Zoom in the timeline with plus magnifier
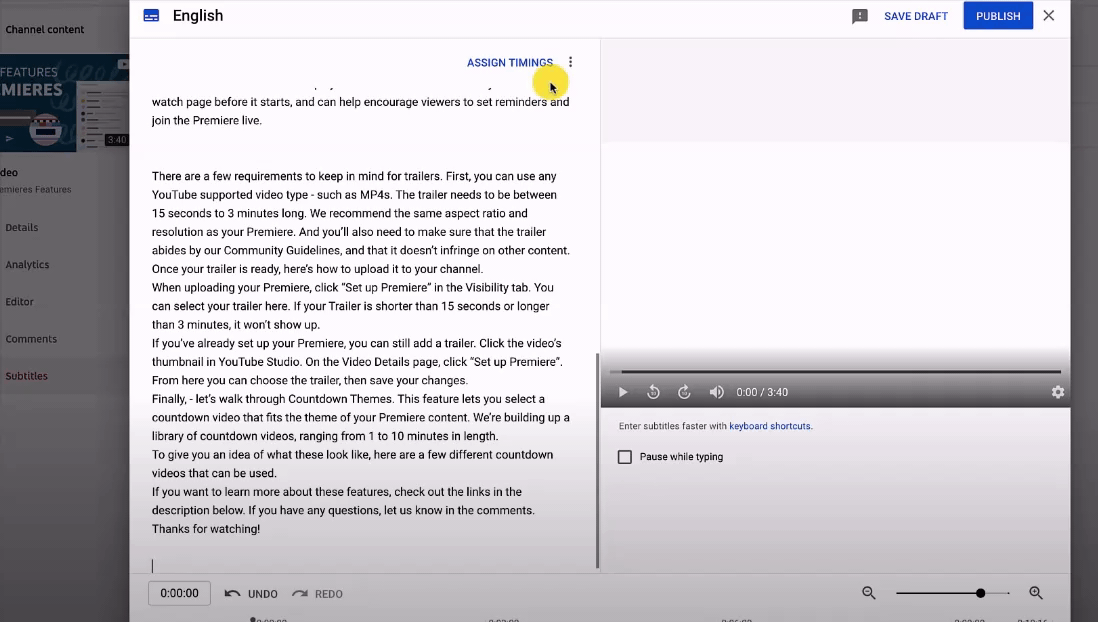The width and height of the screenshot is (1098, 622). tap(1036, 593)
